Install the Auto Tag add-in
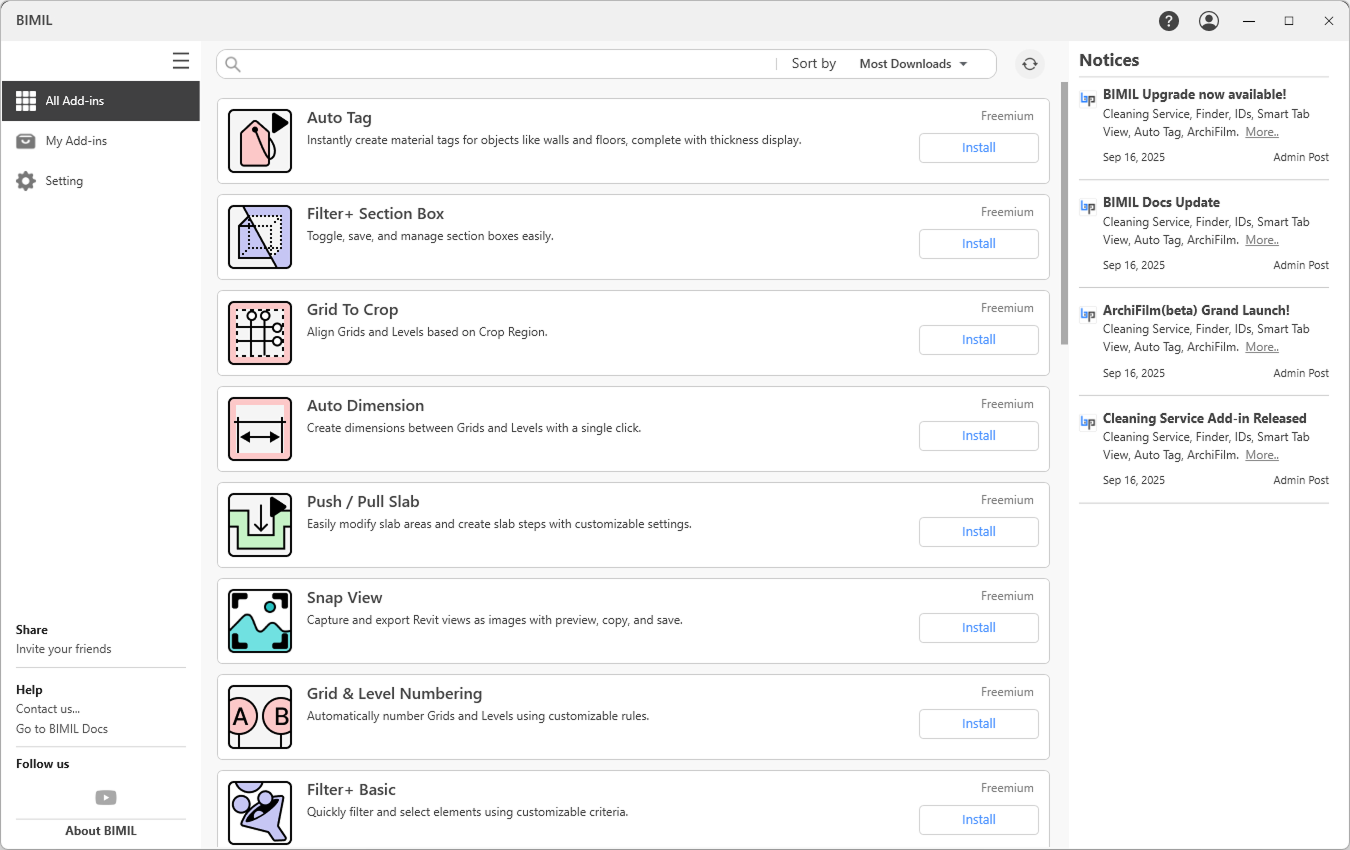 (x=978, y=148)
